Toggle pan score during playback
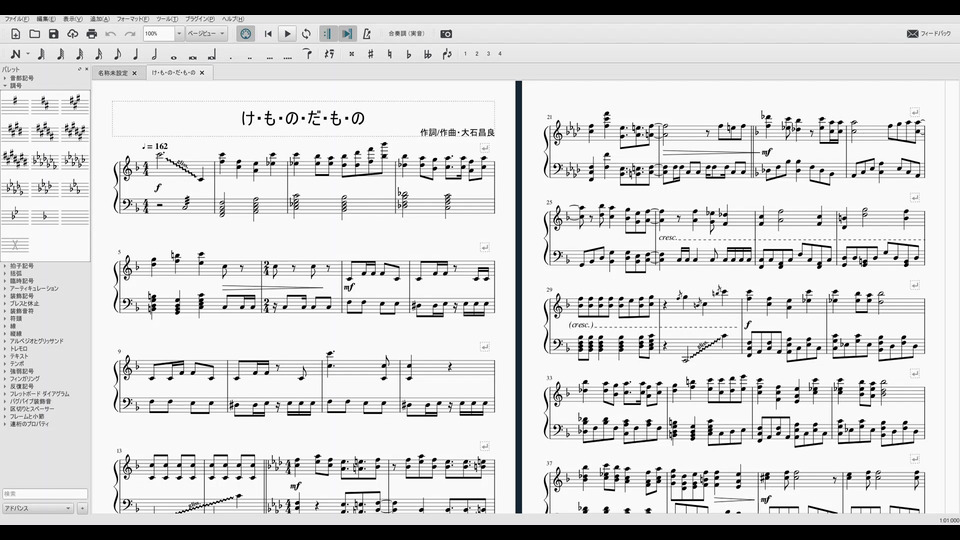This screenshot has height=540, width=960. [x=347, y=34]
